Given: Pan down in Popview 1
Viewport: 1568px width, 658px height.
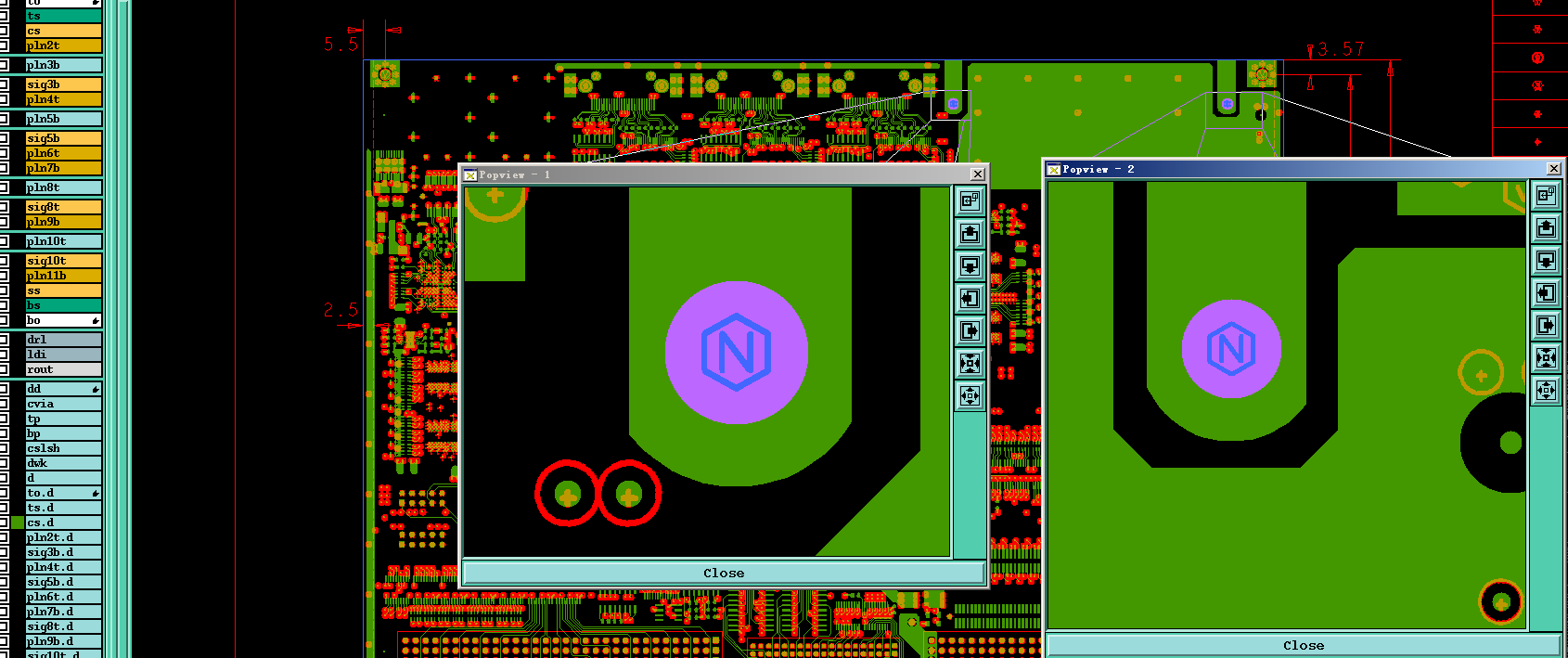Looking at the screenshot, I should (970, 265).
